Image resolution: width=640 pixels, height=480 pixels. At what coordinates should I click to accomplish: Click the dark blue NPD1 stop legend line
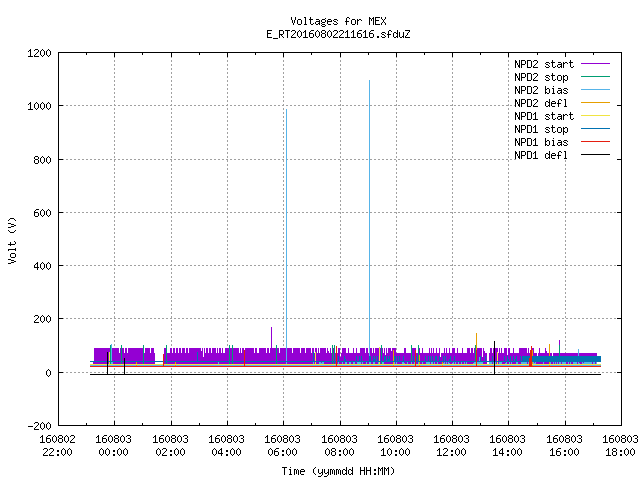pyautogui.click(x=595, y=129)
